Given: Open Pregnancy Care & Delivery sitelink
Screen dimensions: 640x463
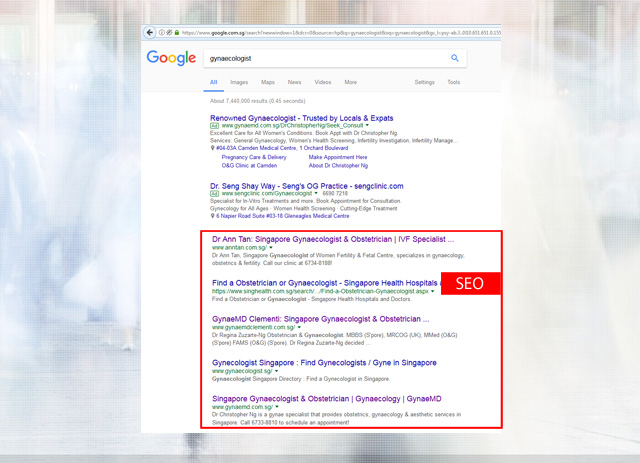Looking at the screenshot, I should [254, 157].
